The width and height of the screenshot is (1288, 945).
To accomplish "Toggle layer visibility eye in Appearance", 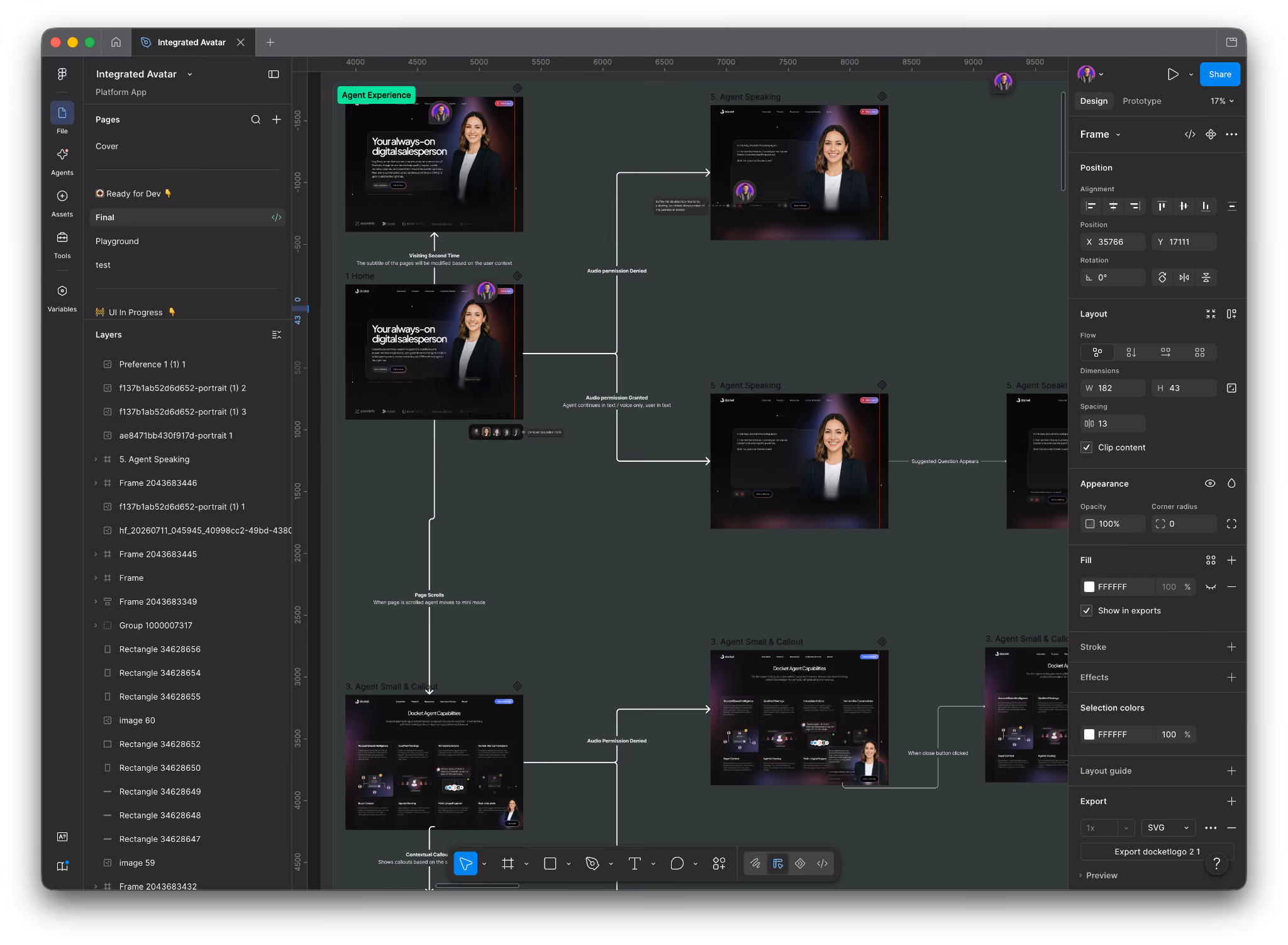I will (x=1210, y=483).
